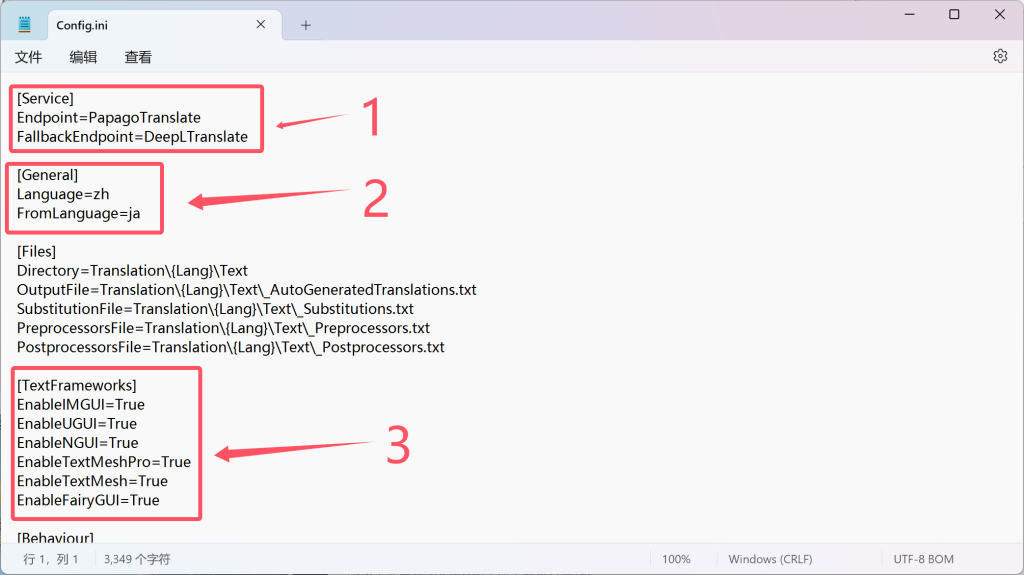
Task: Click the Notepad app icon in title bar
Action: (x=24, y=25)
